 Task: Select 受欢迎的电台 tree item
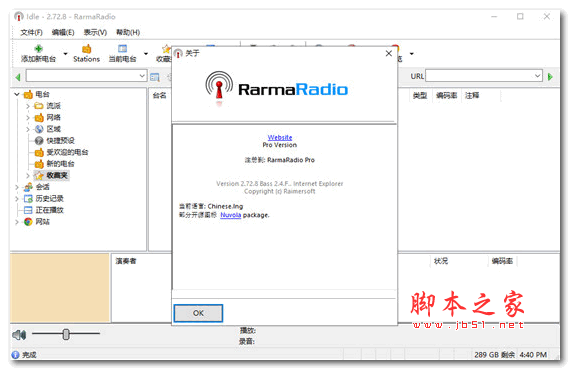click(x=67, y=152)
